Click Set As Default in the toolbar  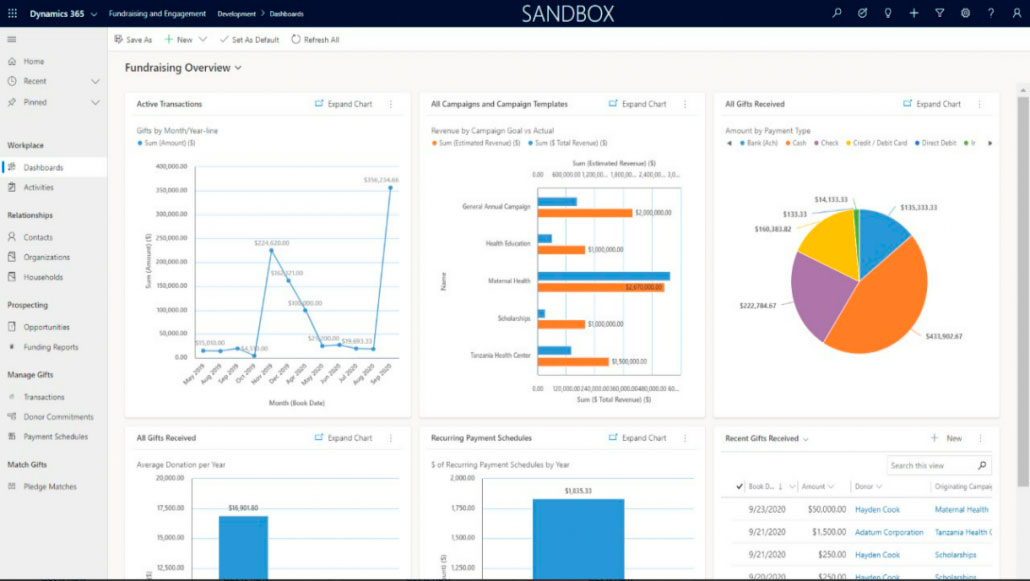(x=250, y=39)
